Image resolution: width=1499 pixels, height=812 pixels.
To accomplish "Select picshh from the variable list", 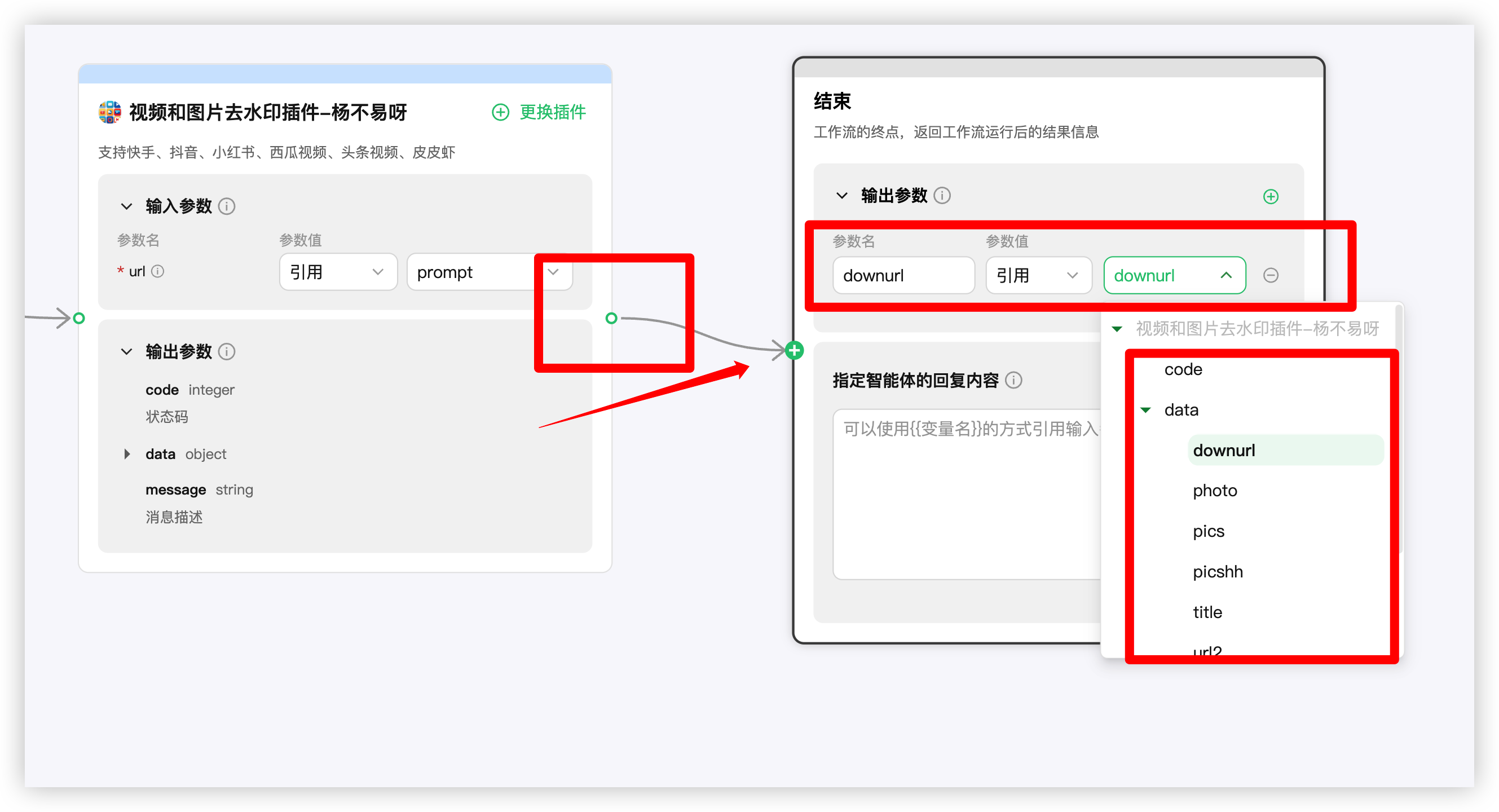I will point(1218,571).
